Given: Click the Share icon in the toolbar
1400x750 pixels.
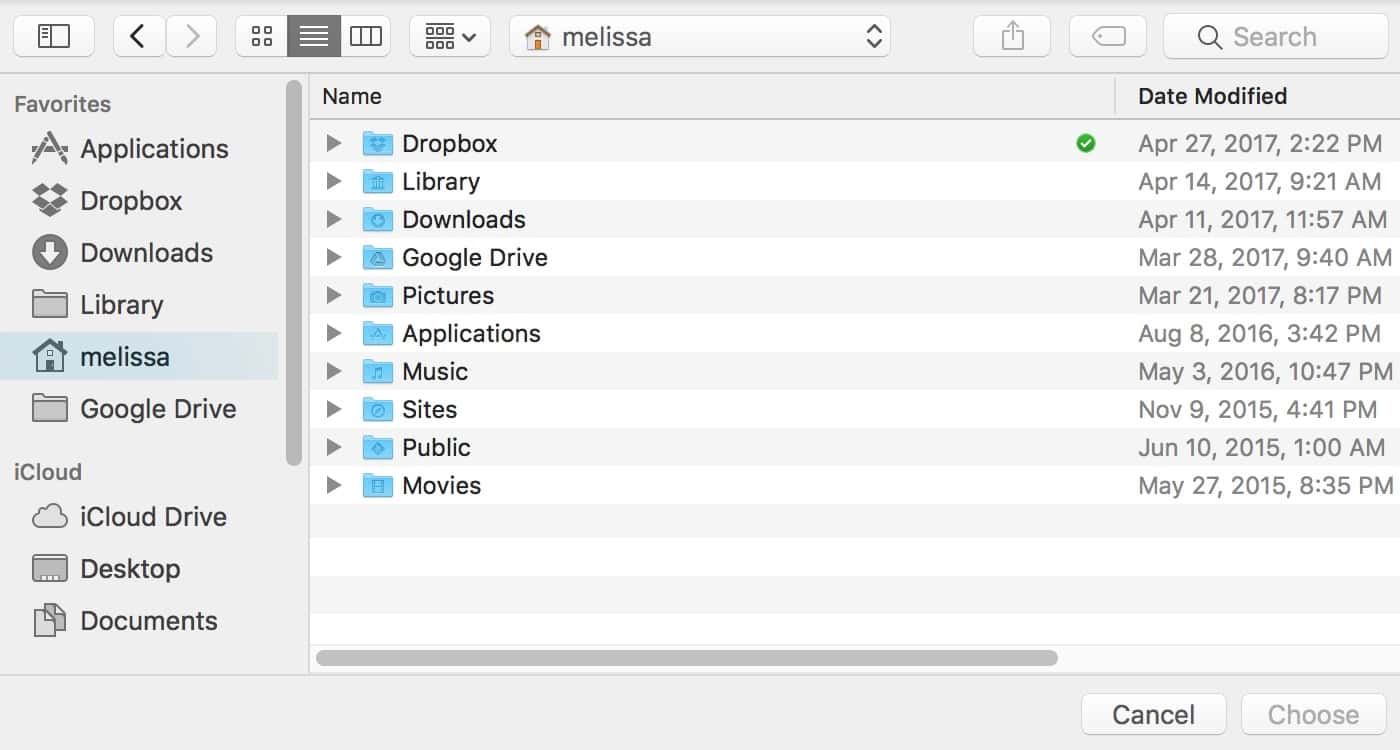Looking at the screenshot, I should tap(1012, 37).
